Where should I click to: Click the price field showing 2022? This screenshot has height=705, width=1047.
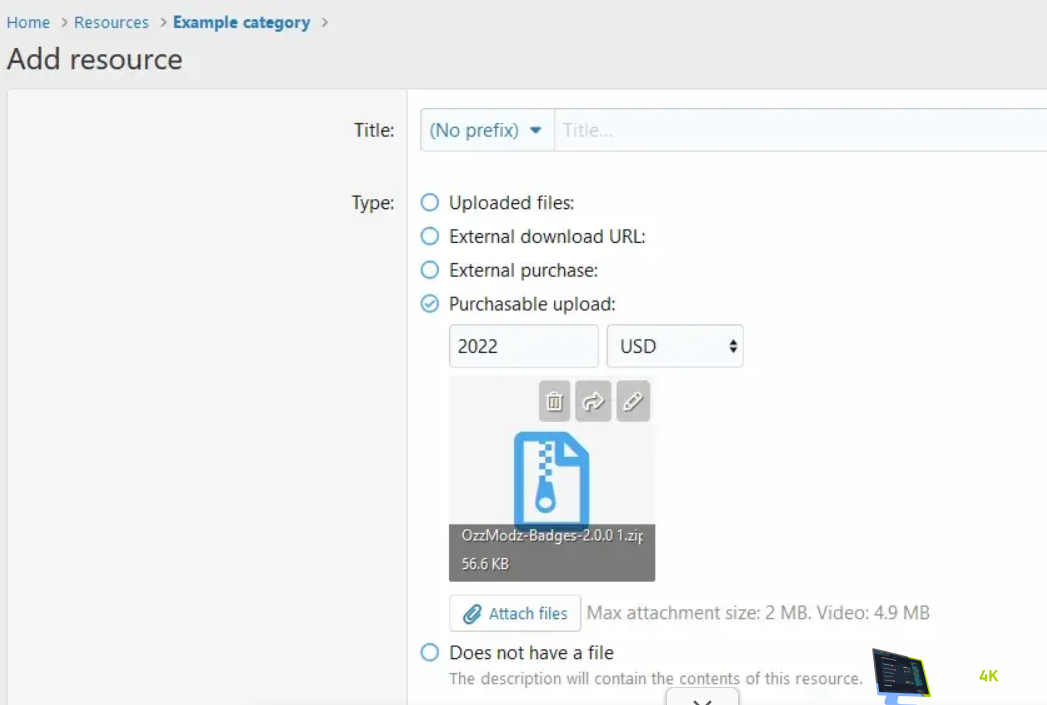(523, 346)
